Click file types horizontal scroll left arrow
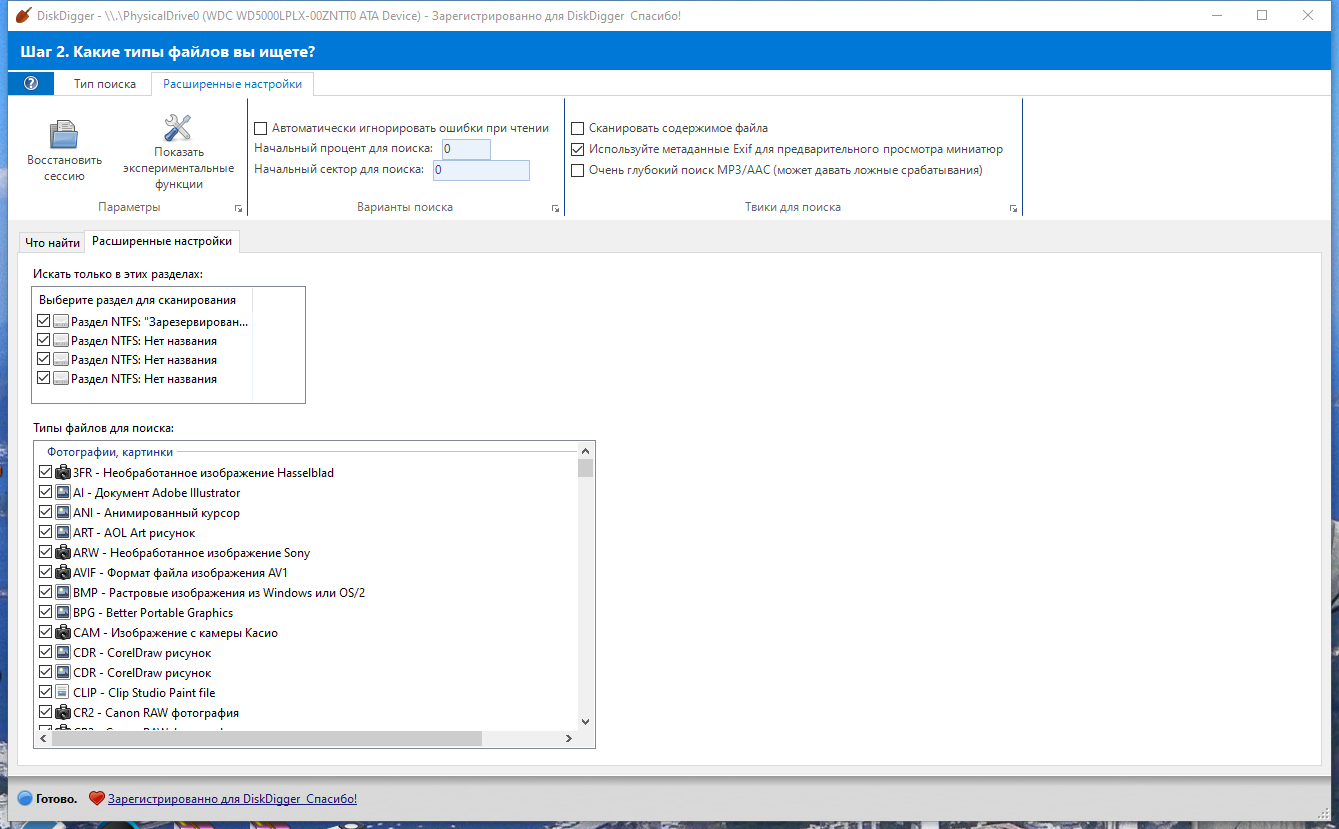 (x=43, y=739)
